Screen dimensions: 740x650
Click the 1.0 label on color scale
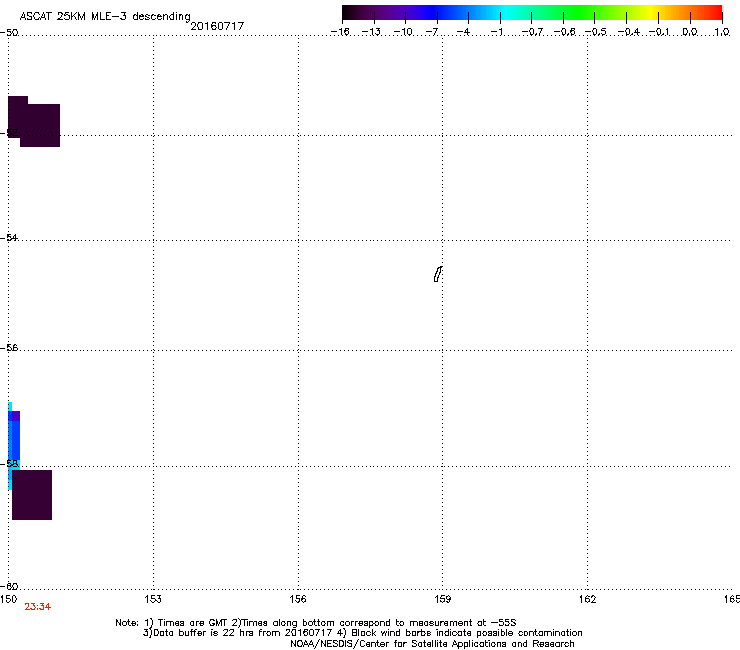coord(722,32)
